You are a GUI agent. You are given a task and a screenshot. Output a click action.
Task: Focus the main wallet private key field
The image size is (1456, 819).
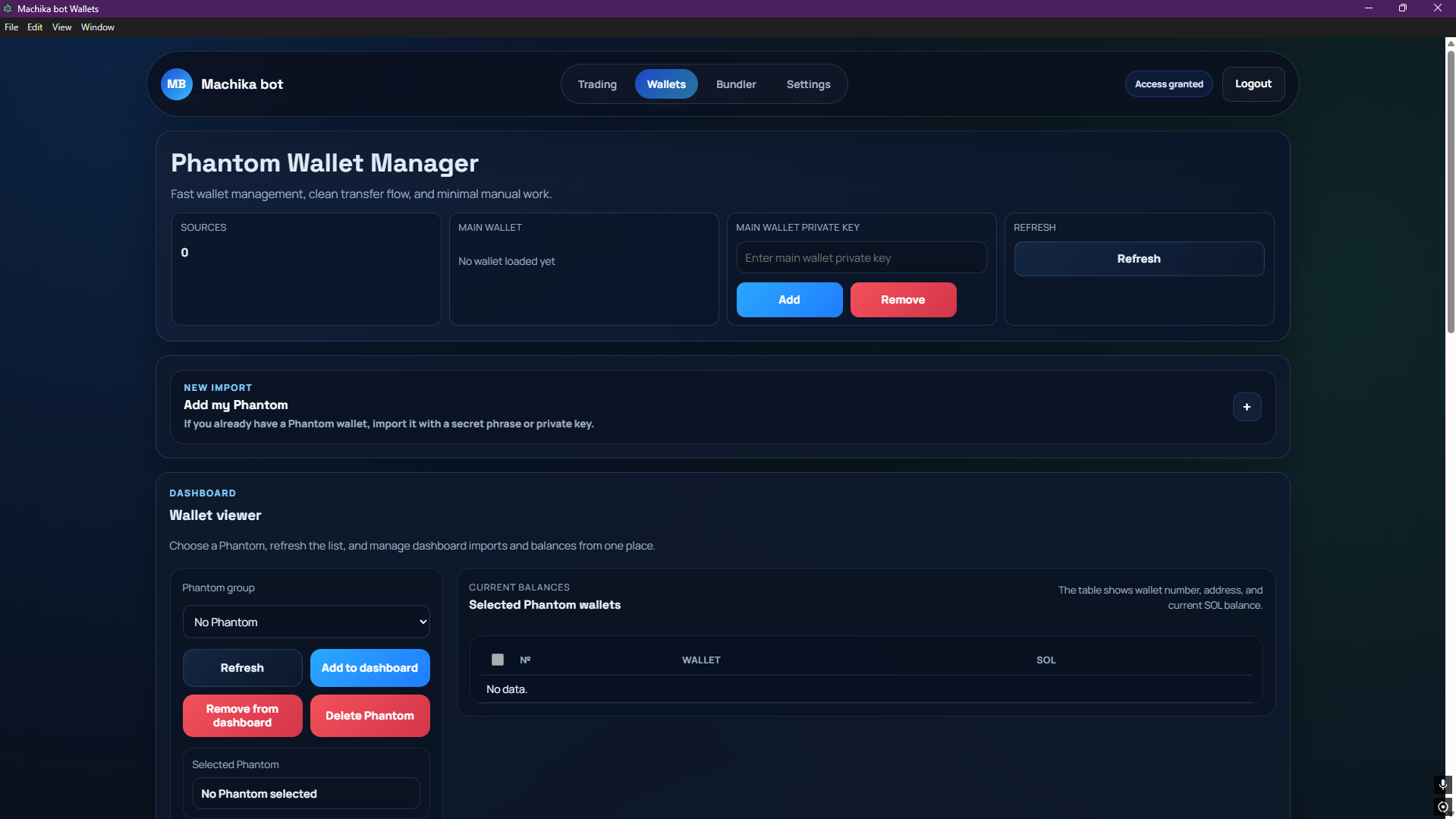coord(861,258)
